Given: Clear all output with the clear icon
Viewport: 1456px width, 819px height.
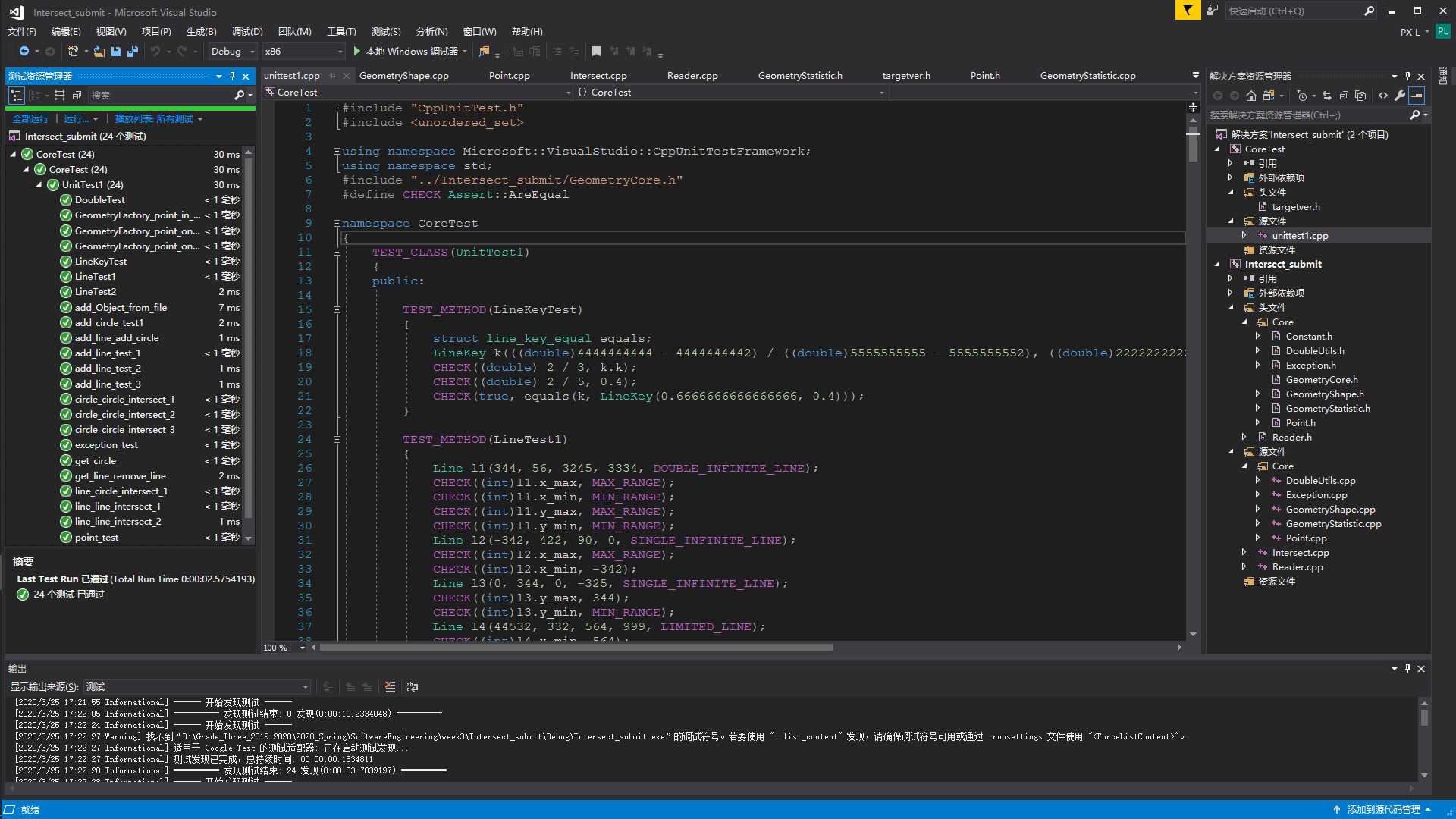Looking at the screenshot, I should coord(390,687).
